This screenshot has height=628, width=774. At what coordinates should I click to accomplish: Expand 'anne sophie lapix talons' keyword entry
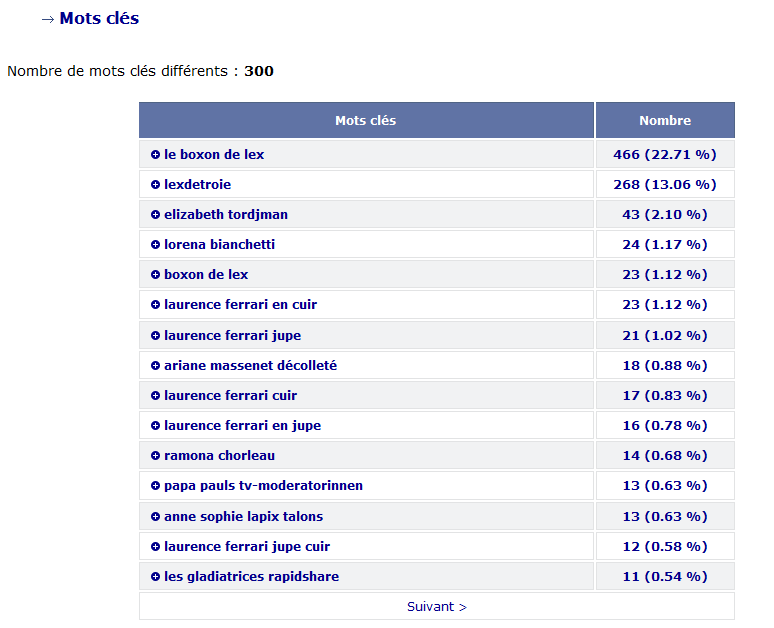(x=155, y=517)
